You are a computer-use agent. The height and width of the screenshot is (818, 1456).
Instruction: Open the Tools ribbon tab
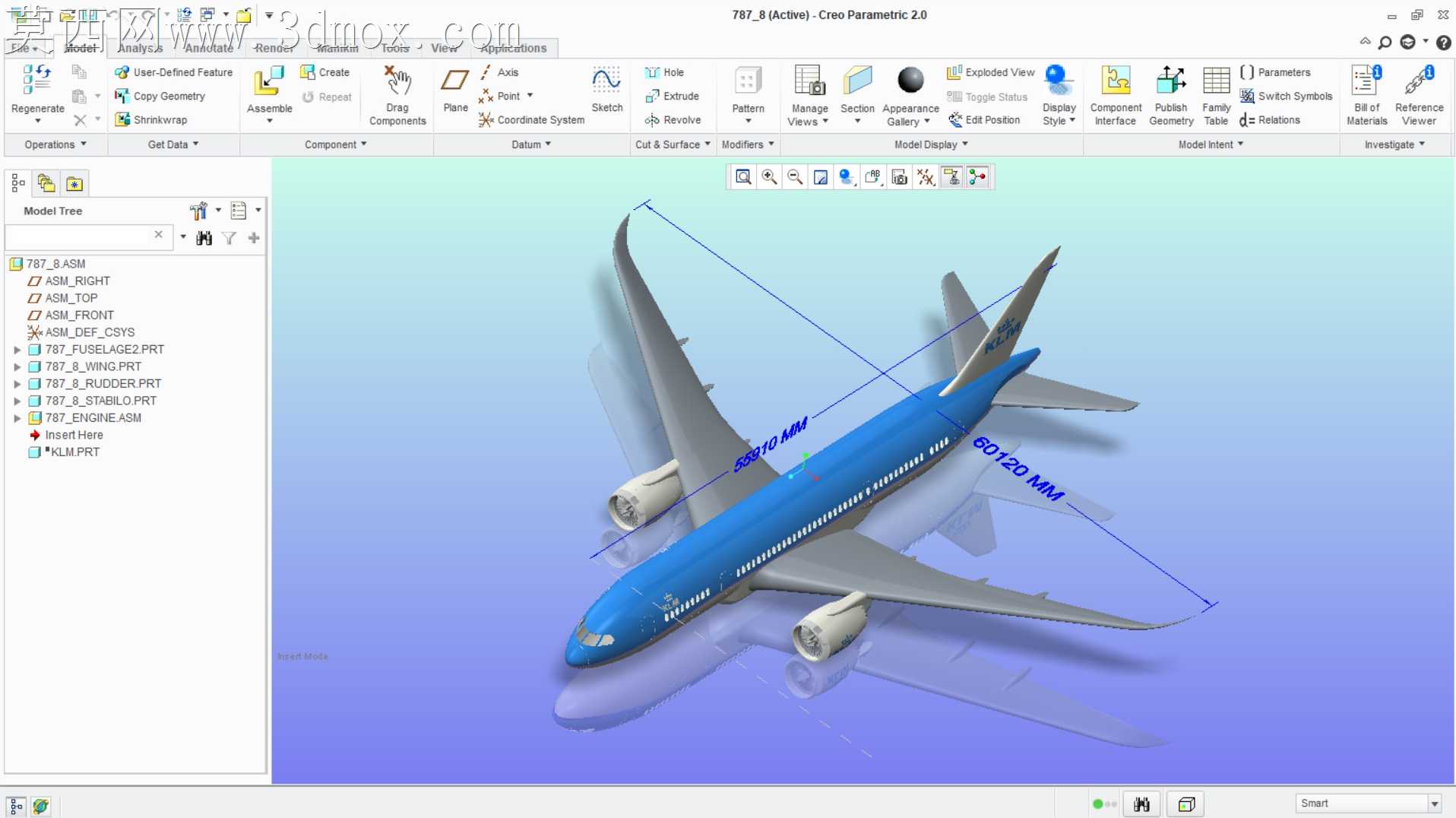pos(395,48)
